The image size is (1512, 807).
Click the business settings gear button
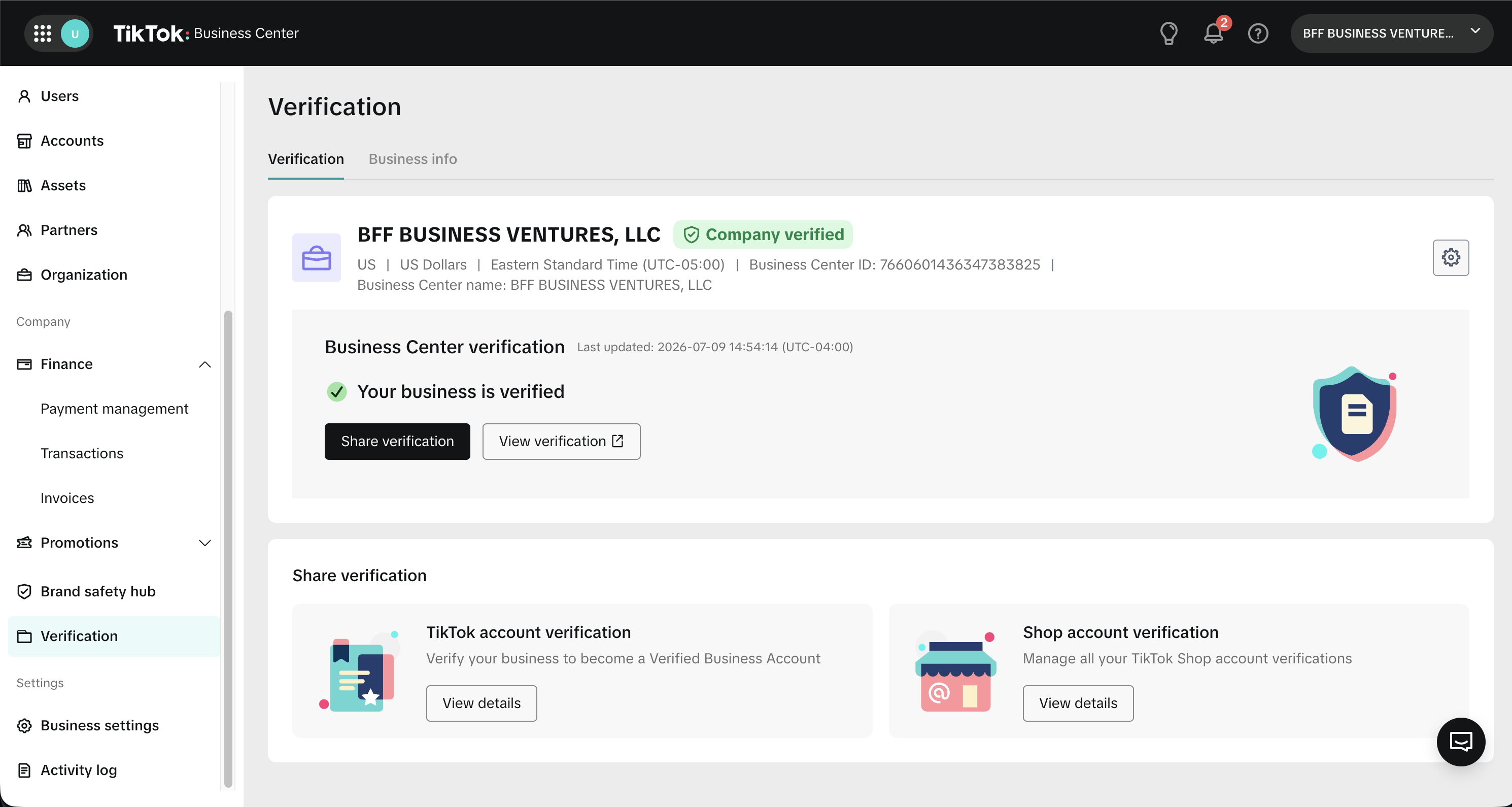(1451, 257)
